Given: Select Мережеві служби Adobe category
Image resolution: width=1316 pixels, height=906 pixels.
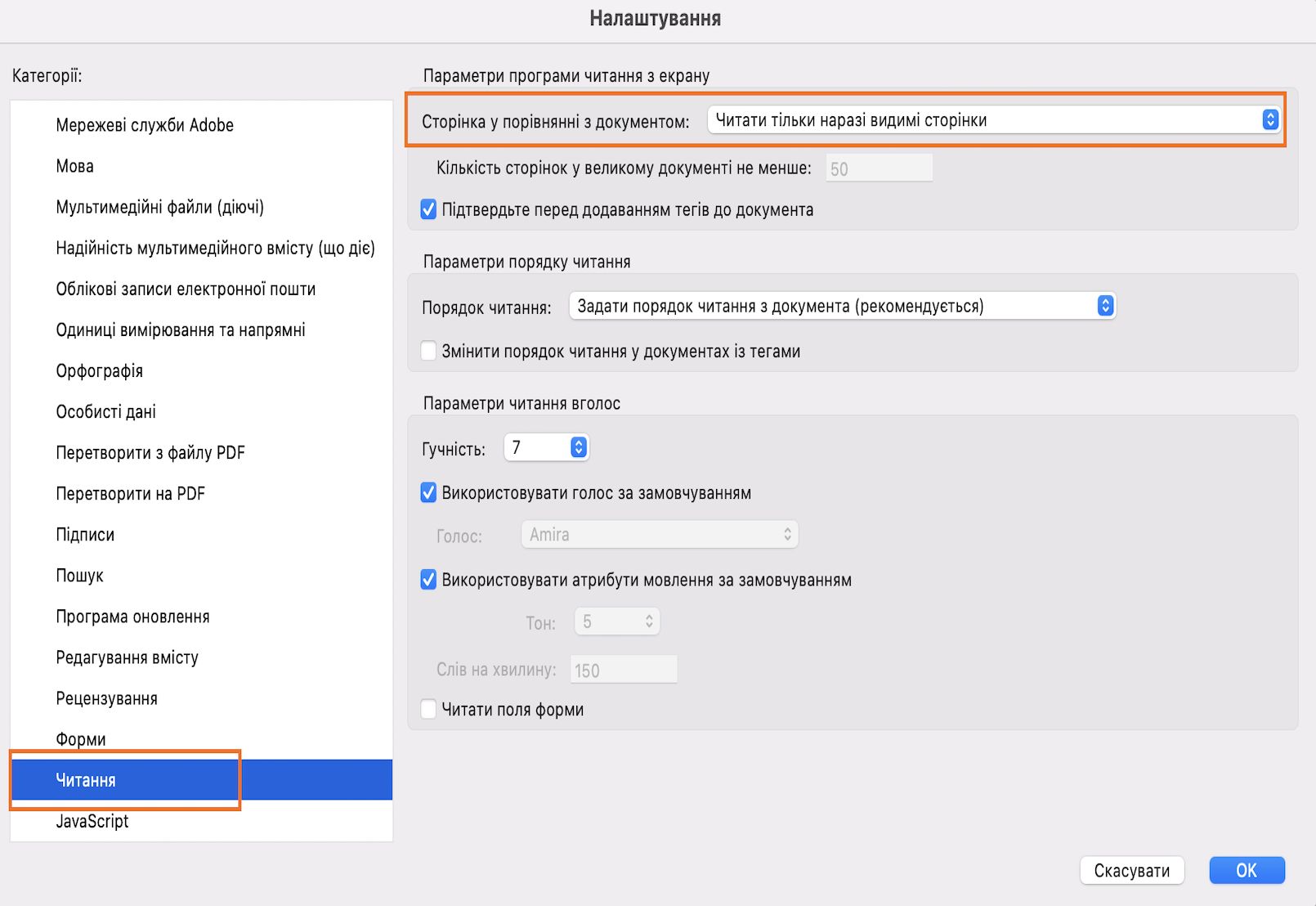Looking at the screenshot, I should pyautogui.click(x=145, y=125).
